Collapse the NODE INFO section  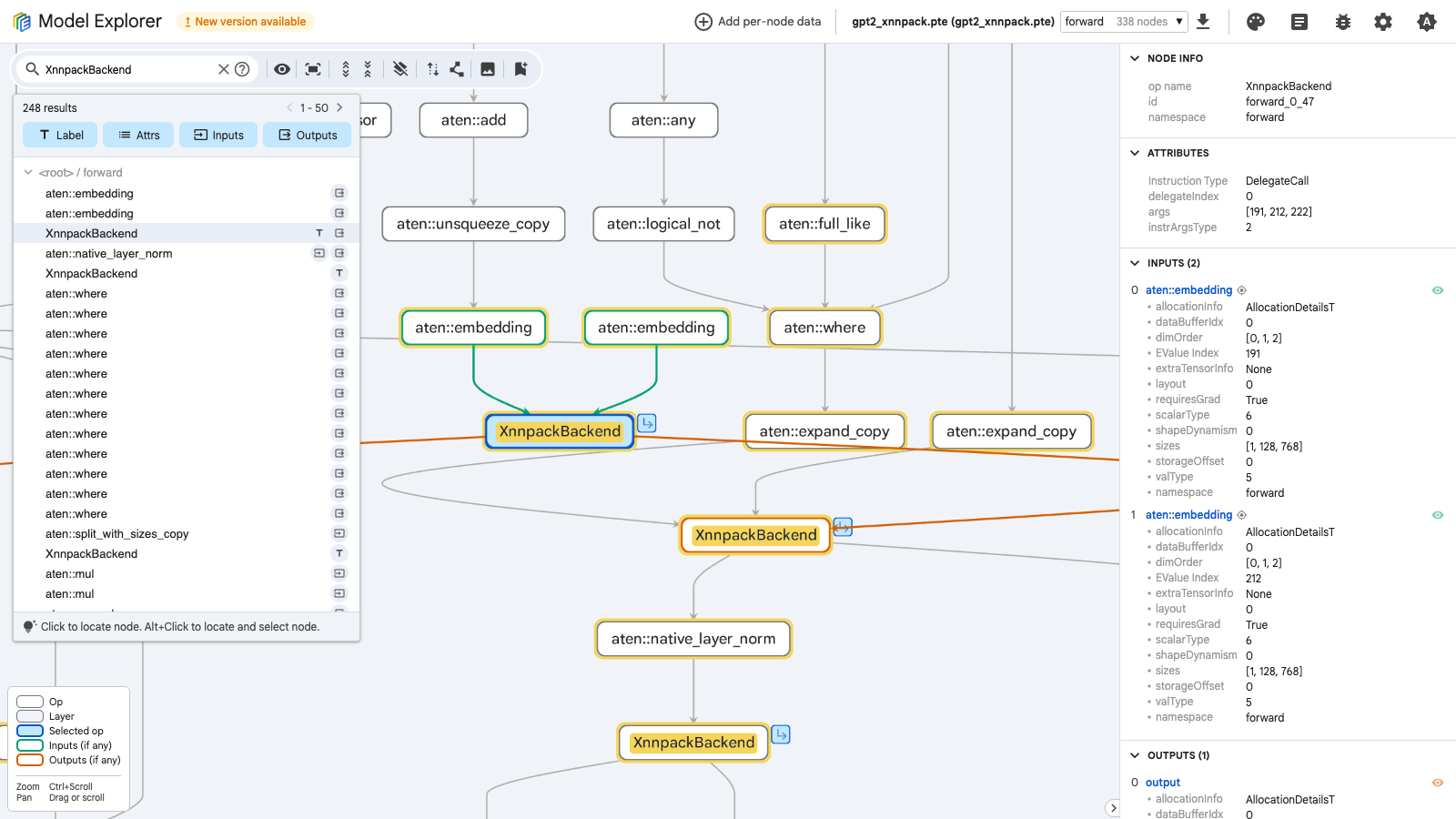pyautogui.click(x=1135, y=58)
